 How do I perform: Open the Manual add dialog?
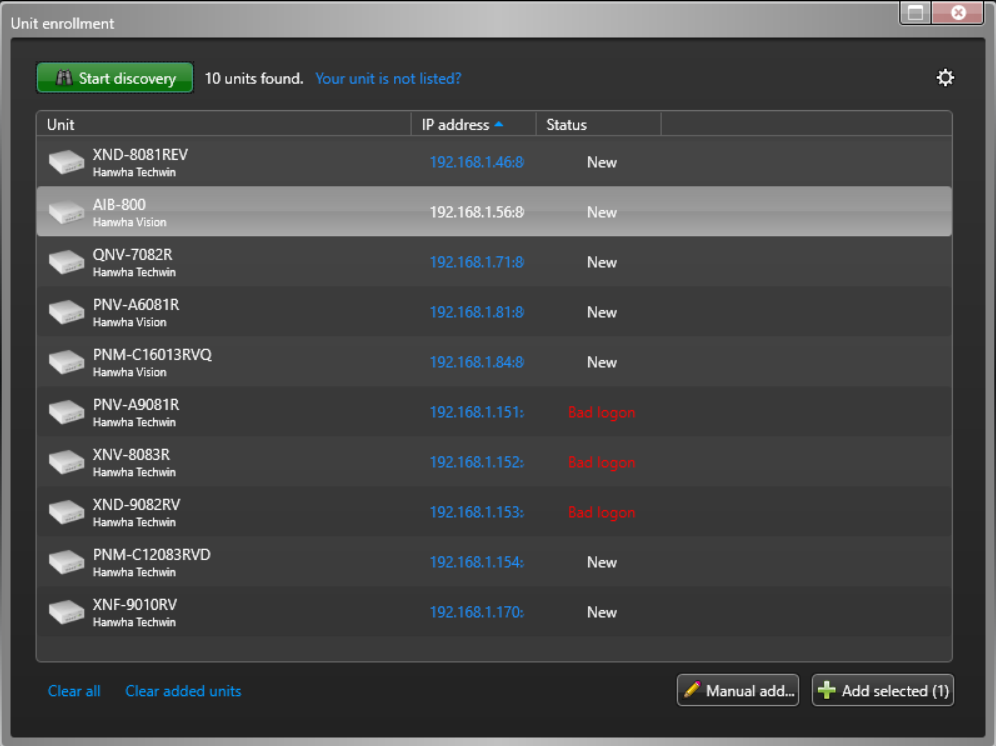pos(738,690)
